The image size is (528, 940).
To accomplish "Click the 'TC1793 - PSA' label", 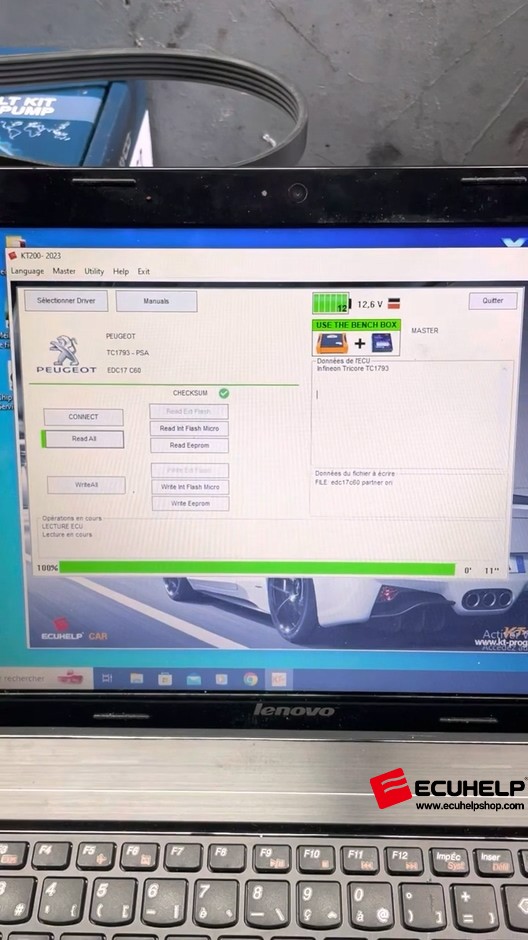I will point(128,353).
